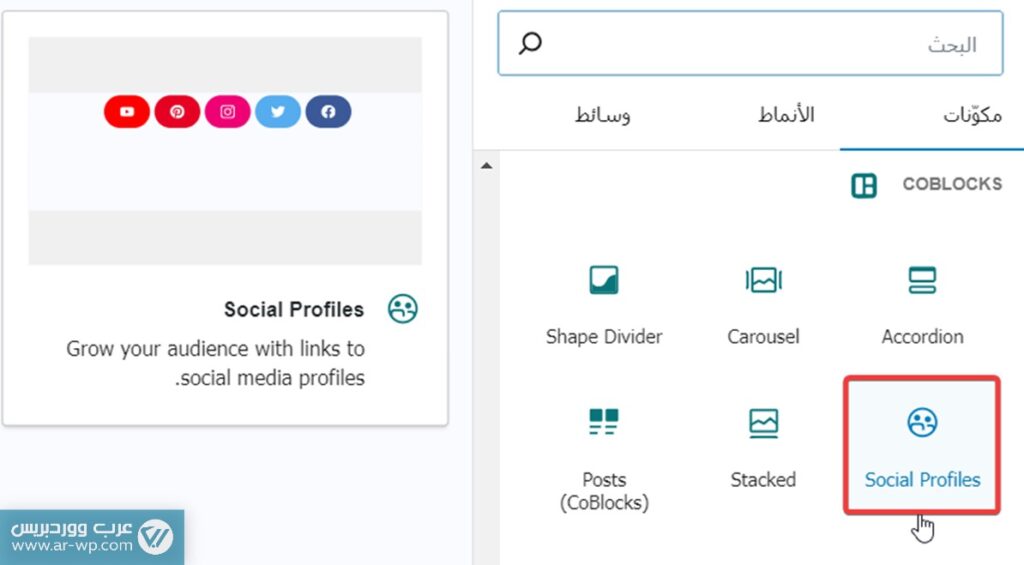Choose the Social Profiles block icon
1024x565 pixels.
(x=922, y=423)
